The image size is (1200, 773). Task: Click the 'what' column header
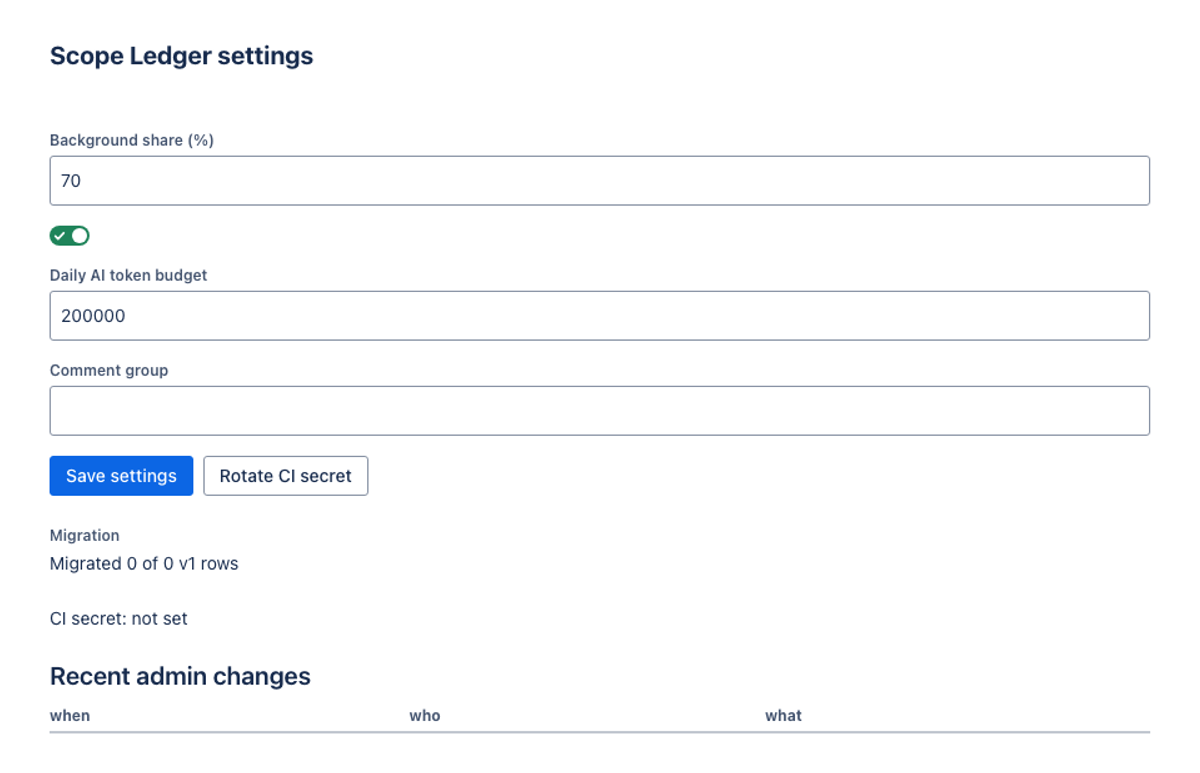784,716
